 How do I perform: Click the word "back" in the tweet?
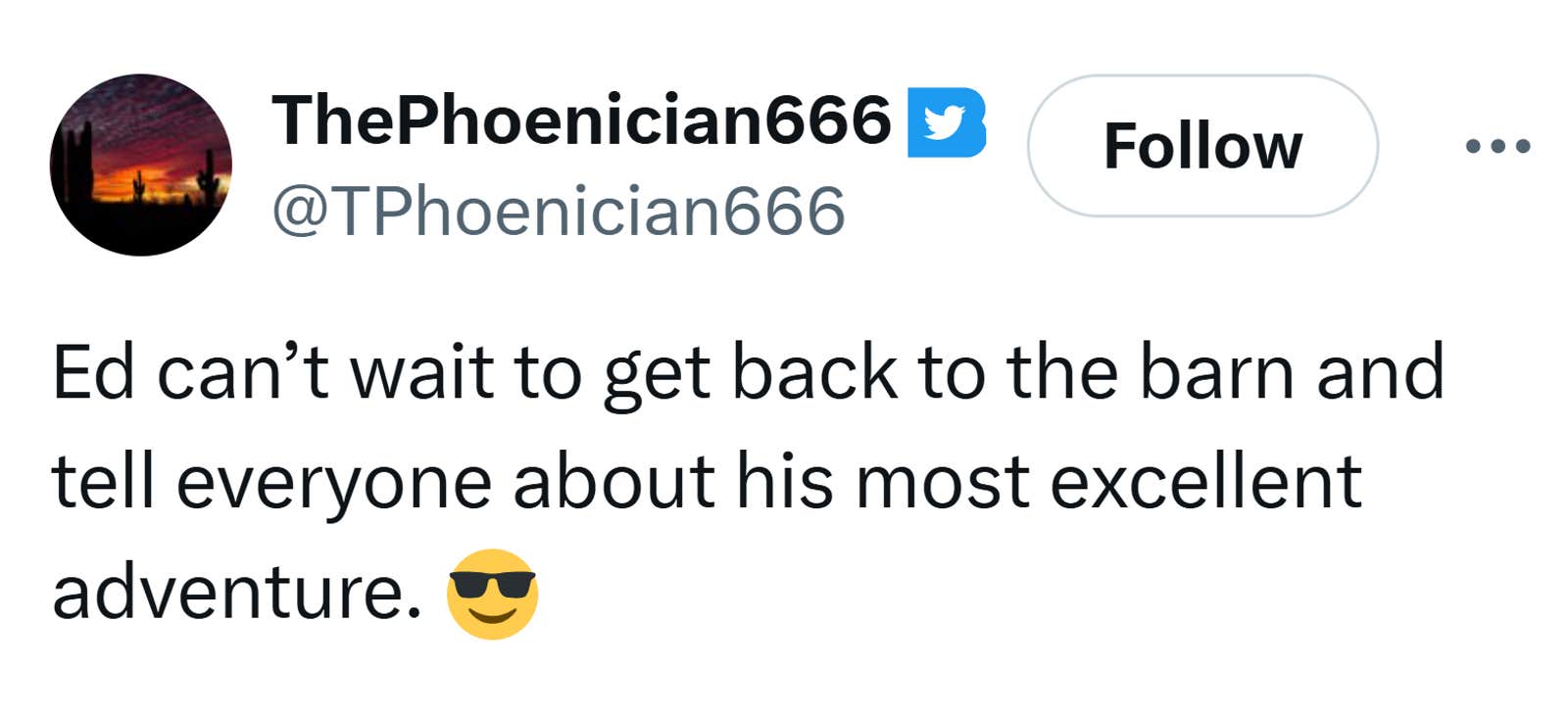pyautogui.click(x=814, y=373)
